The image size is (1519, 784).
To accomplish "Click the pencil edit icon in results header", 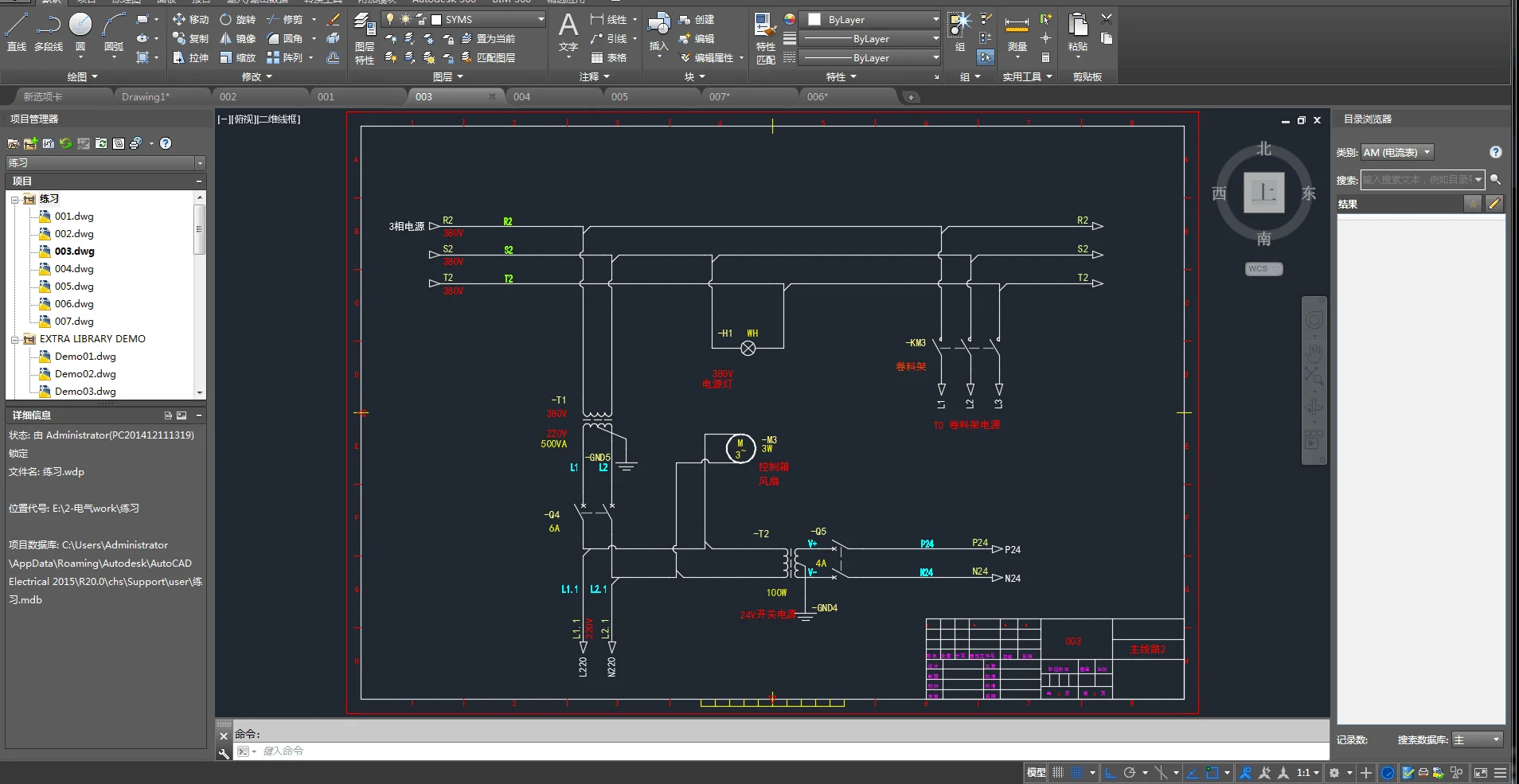I will (1494, 204).
